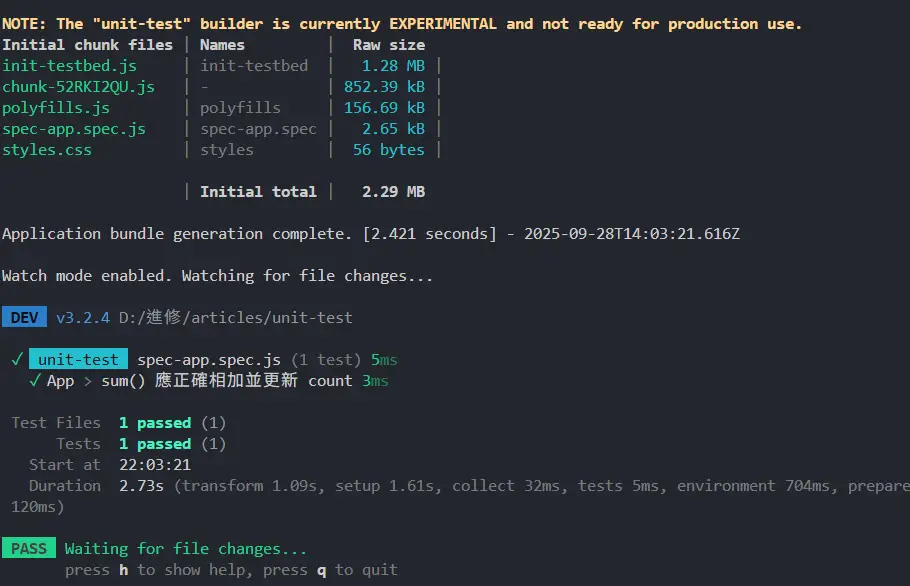Viewport: 910px width, 586px height.
Task: Click the "Initial chunk files" column header
Action: point(87,45)
